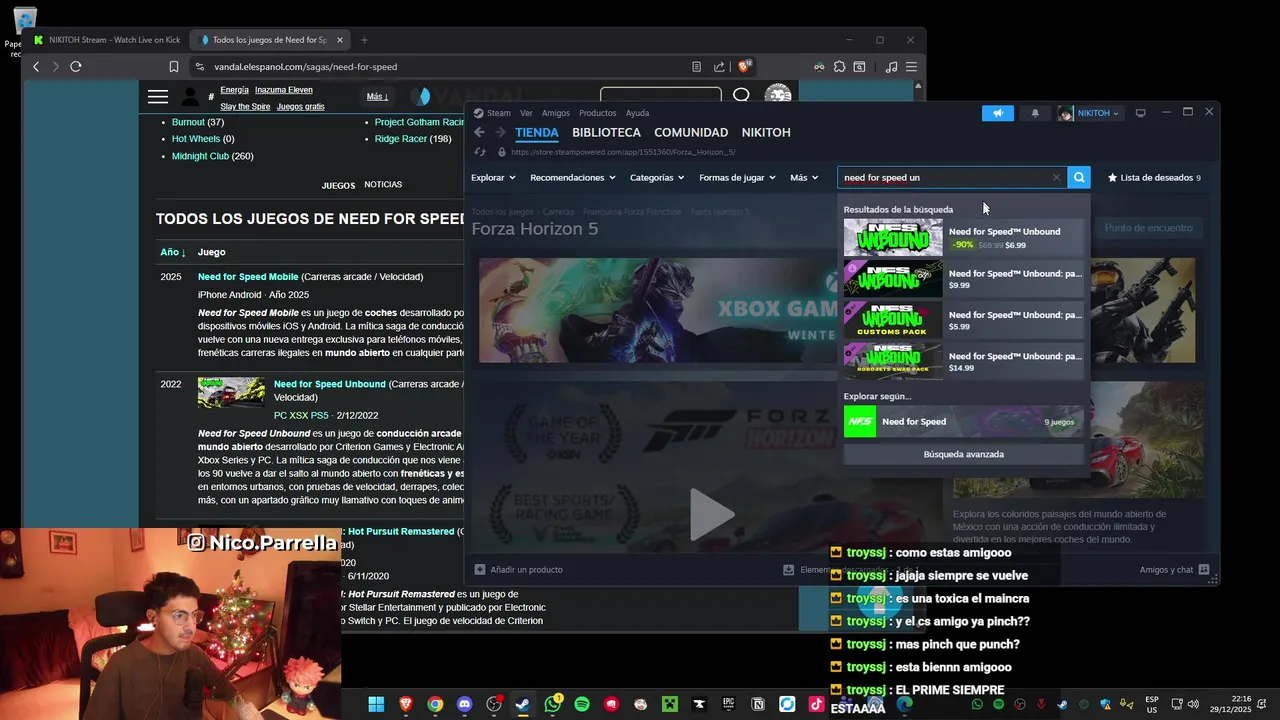Open Discord from taskbar
Viewport: 1280px width, 720px height.
click(x=464, y=704)
